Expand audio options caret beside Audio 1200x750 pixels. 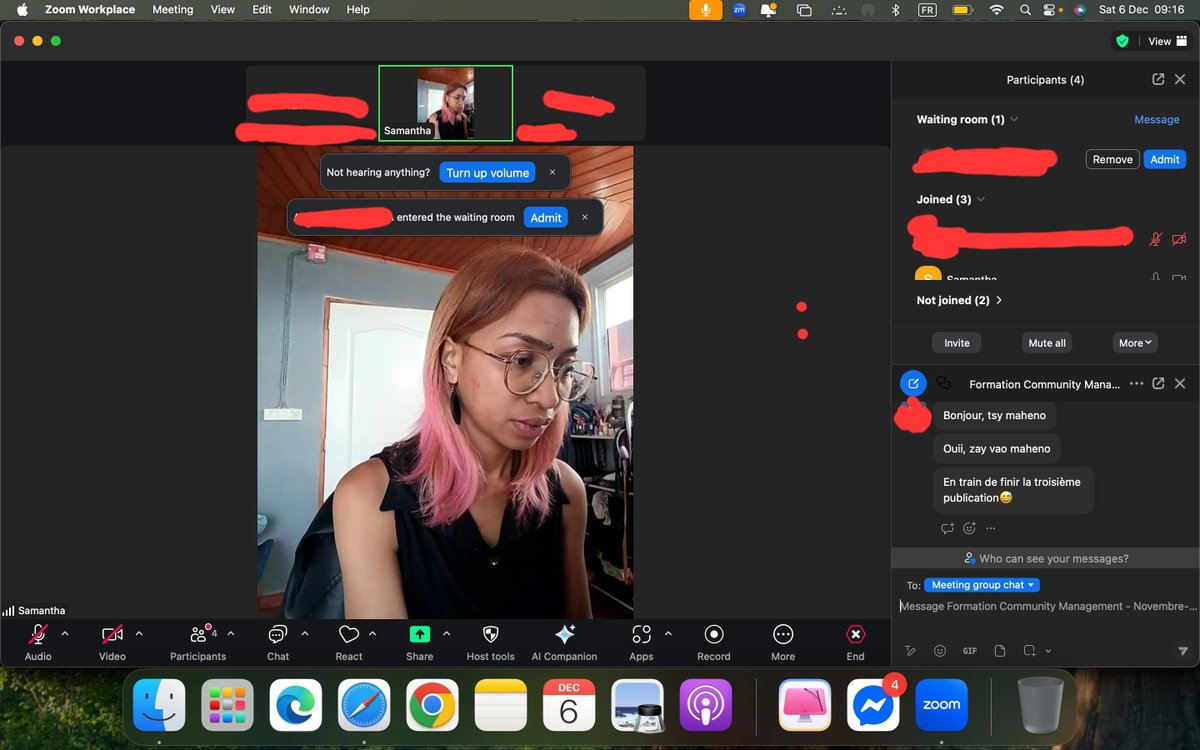coord(65,633)
